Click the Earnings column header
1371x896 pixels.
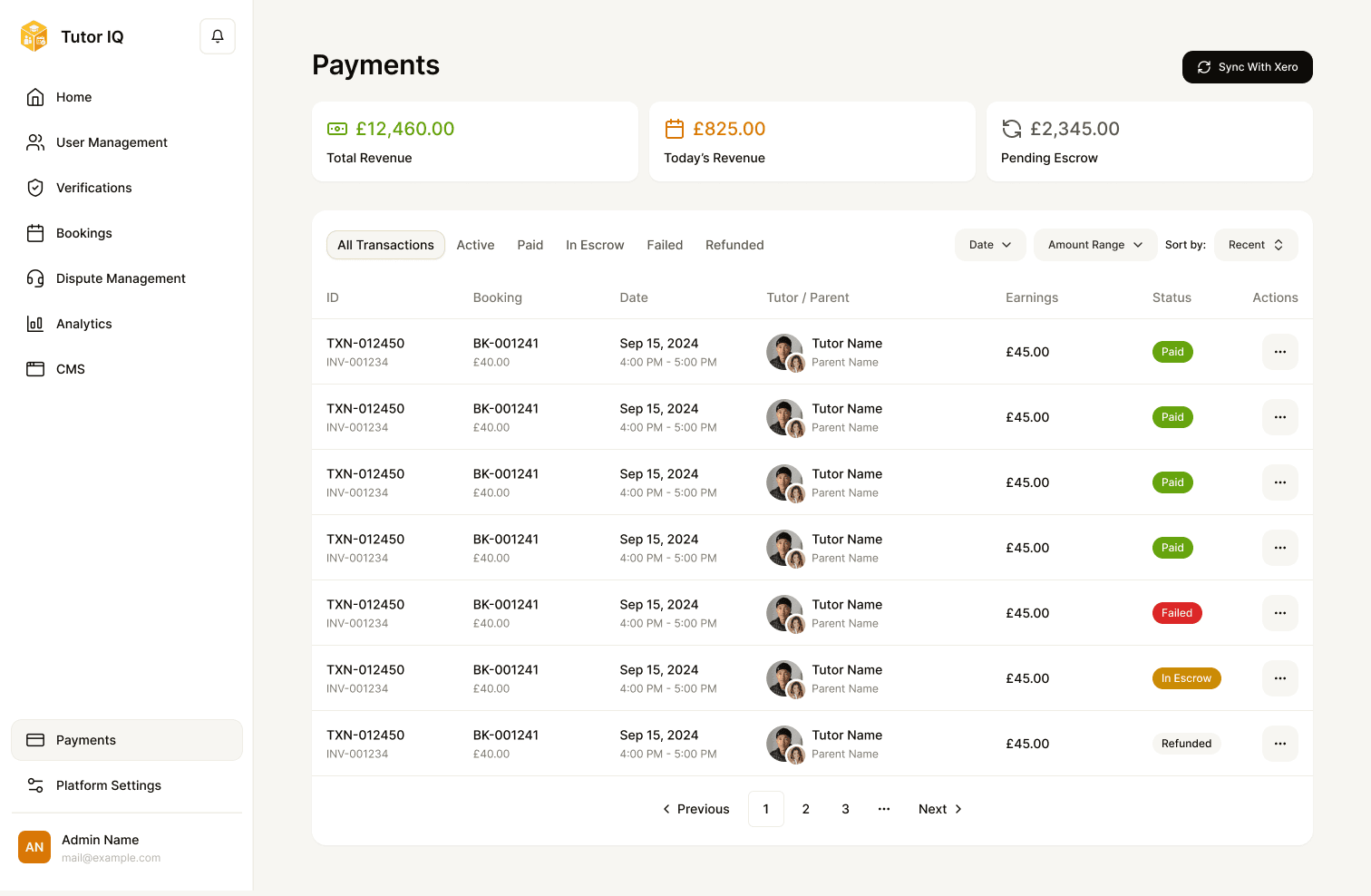pos(1032,297)
